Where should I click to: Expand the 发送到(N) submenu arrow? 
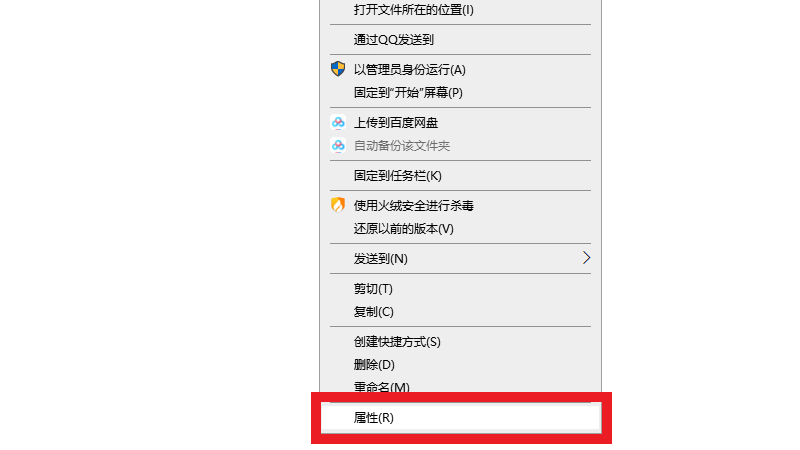coord(586,258)
